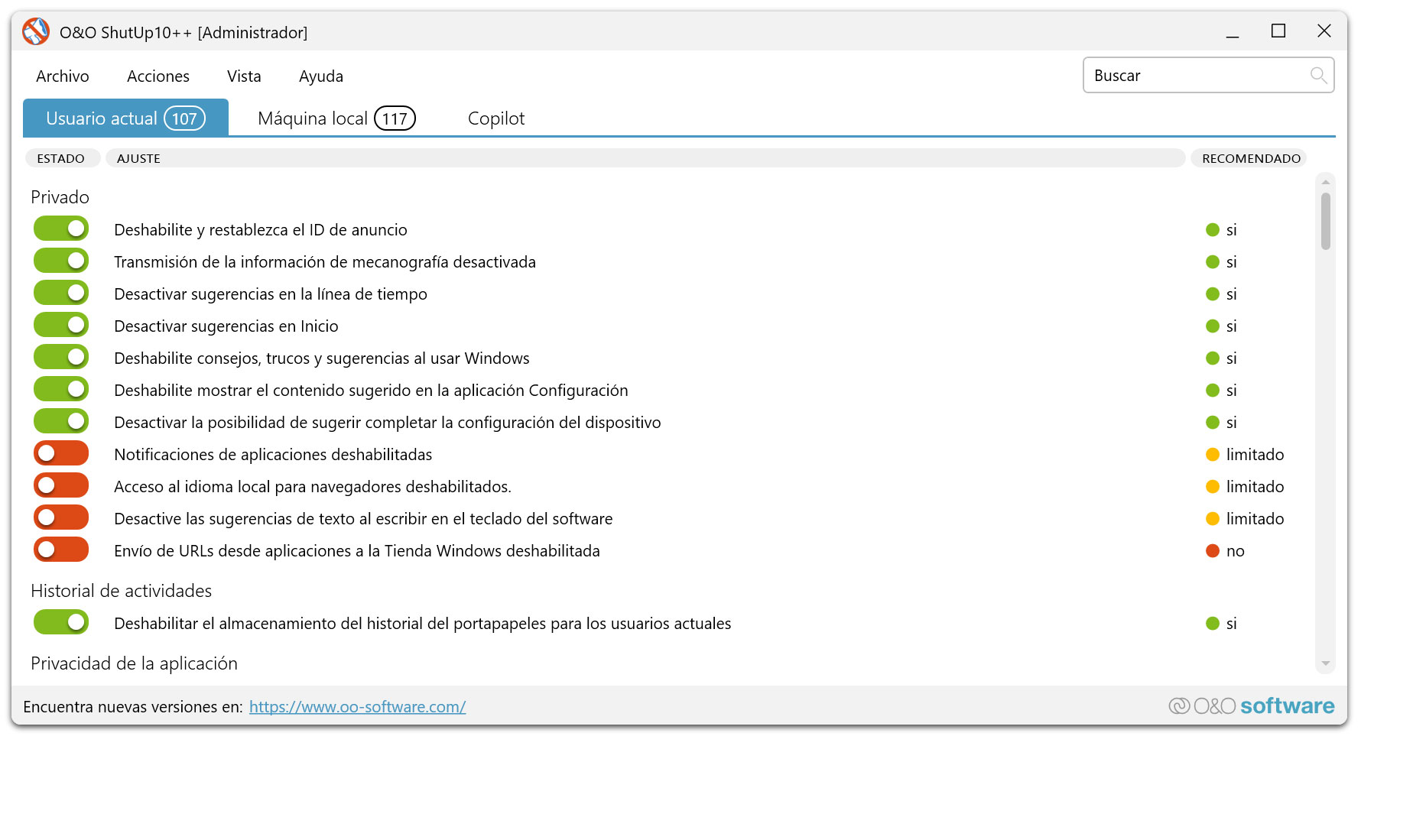
Task: Open the www.oo-software.com link
Action: click(356, 706)
